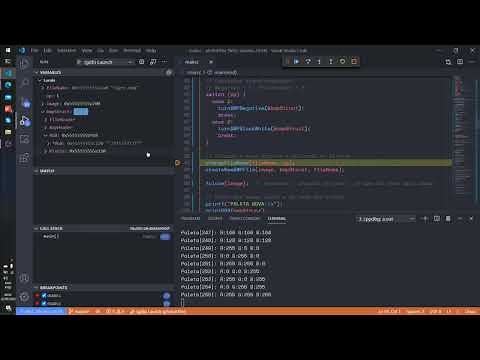Image resolution: width=480 pixels, height=360 pixels.
Task: Toggle the first breakpoint checkbox
Action: coord(44,295)
